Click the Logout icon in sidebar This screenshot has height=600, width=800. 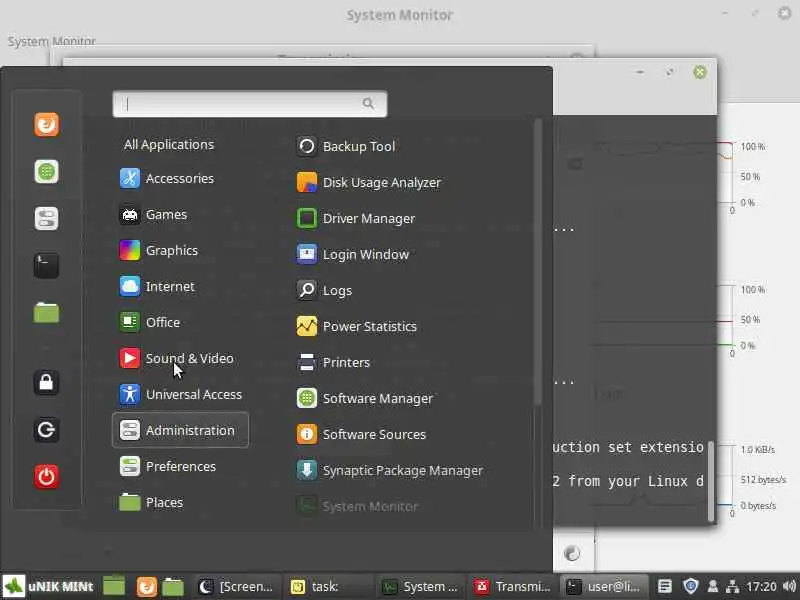46,430
